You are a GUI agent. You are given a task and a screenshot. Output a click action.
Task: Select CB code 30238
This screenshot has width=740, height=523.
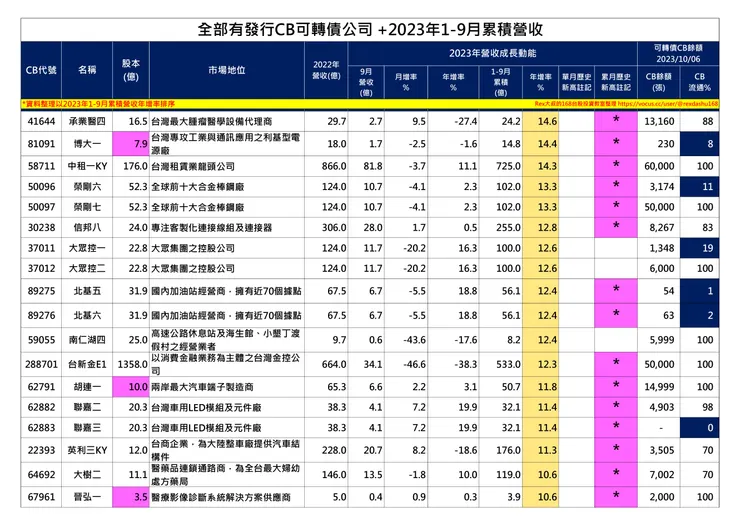[41, 228]
